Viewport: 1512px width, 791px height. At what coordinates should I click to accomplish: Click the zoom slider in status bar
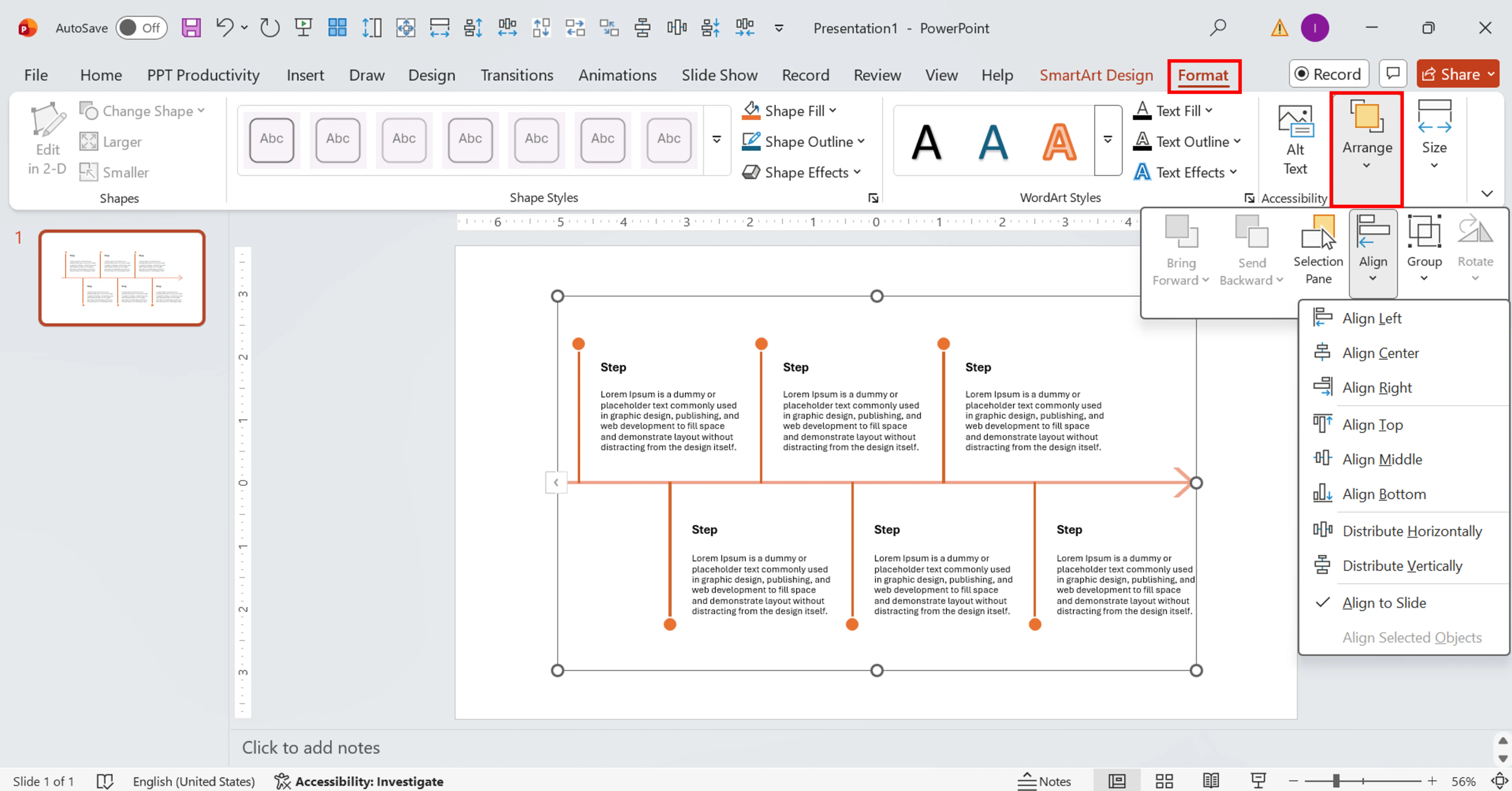click(x=1336, y=781)
